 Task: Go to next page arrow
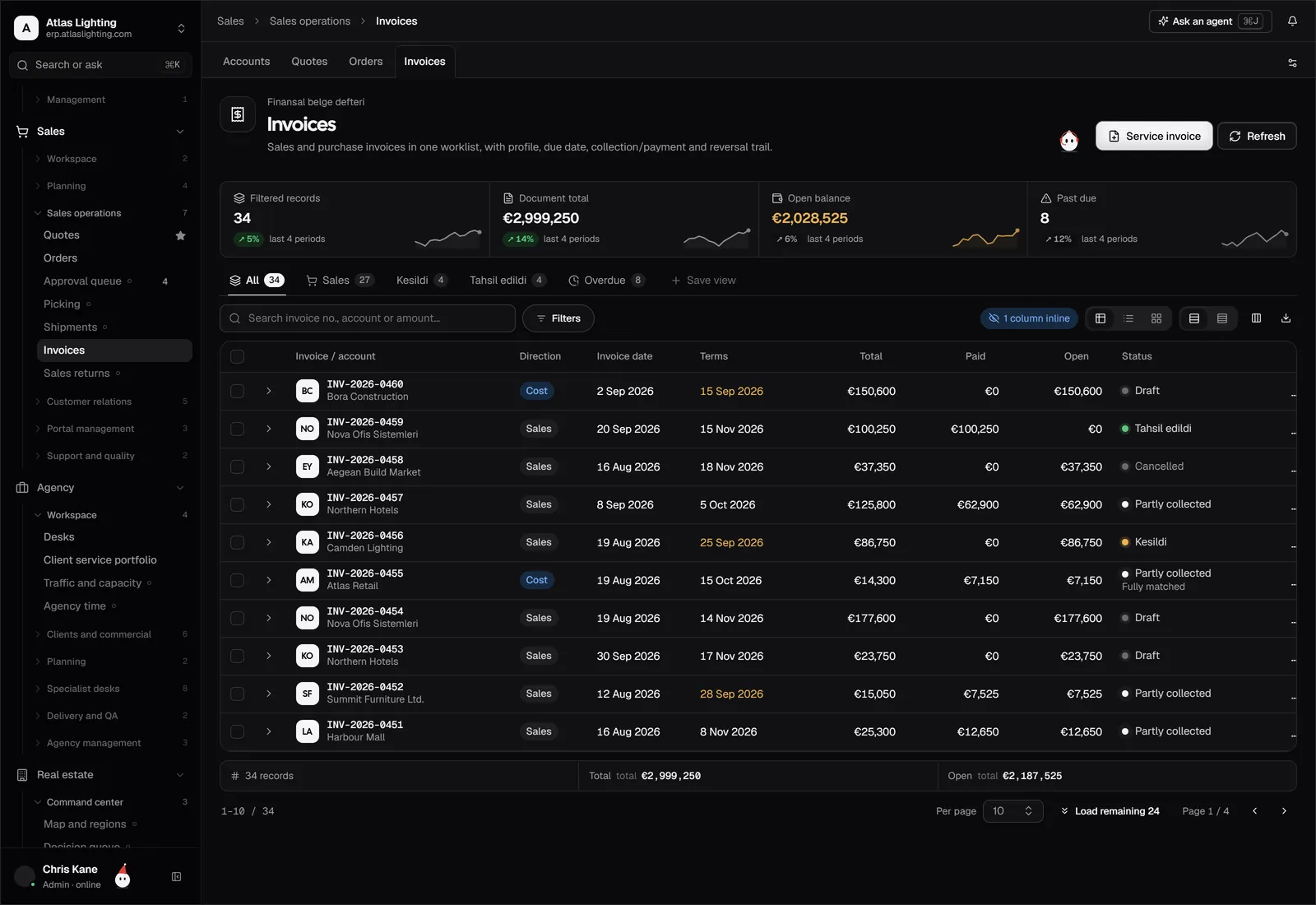click(x=1284, y=811)
